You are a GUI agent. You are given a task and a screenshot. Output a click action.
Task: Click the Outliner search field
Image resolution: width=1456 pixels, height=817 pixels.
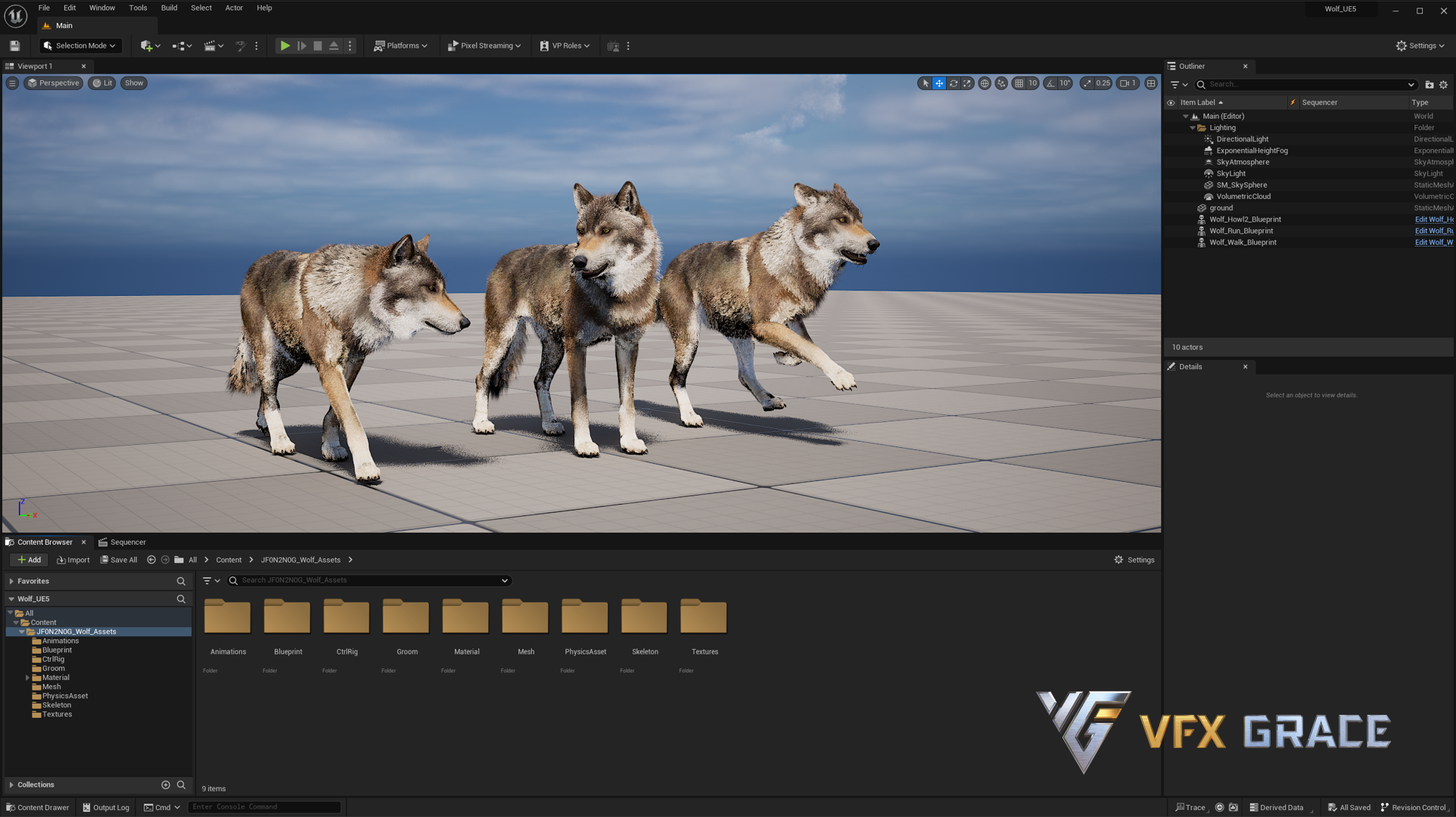(x=1307, y=85)
